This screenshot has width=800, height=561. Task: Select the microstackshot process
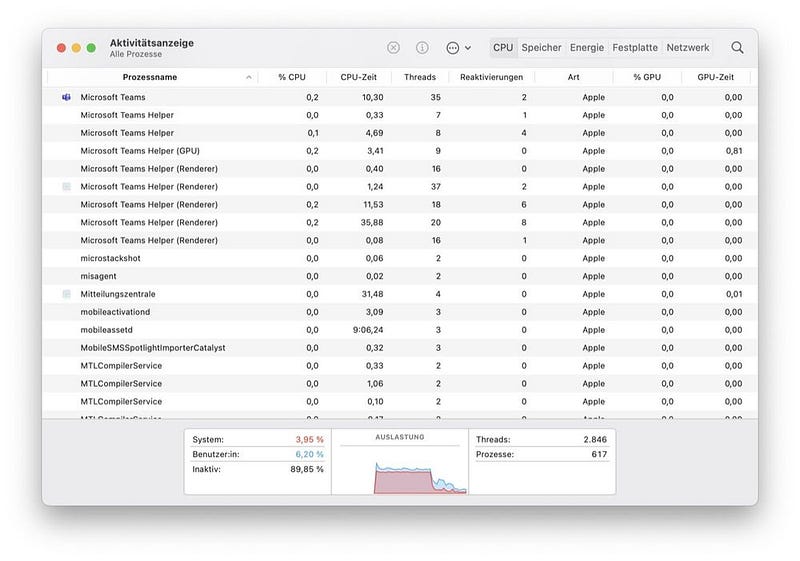400,258
